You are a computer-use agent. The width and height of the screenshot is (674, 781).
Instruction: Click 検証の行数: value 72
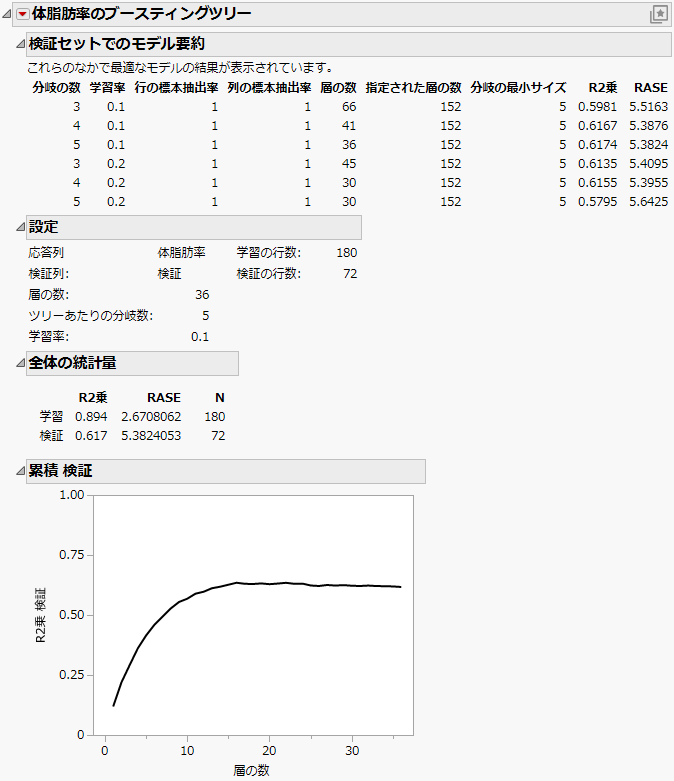click(350, 273)
